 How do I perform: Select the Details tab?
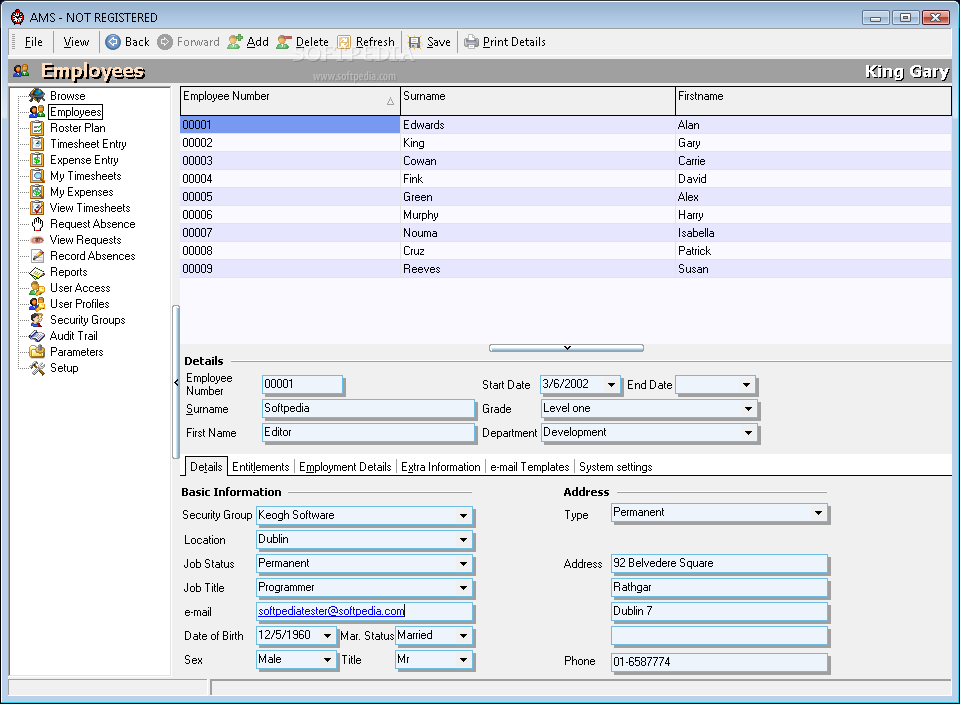click(206, 466)
